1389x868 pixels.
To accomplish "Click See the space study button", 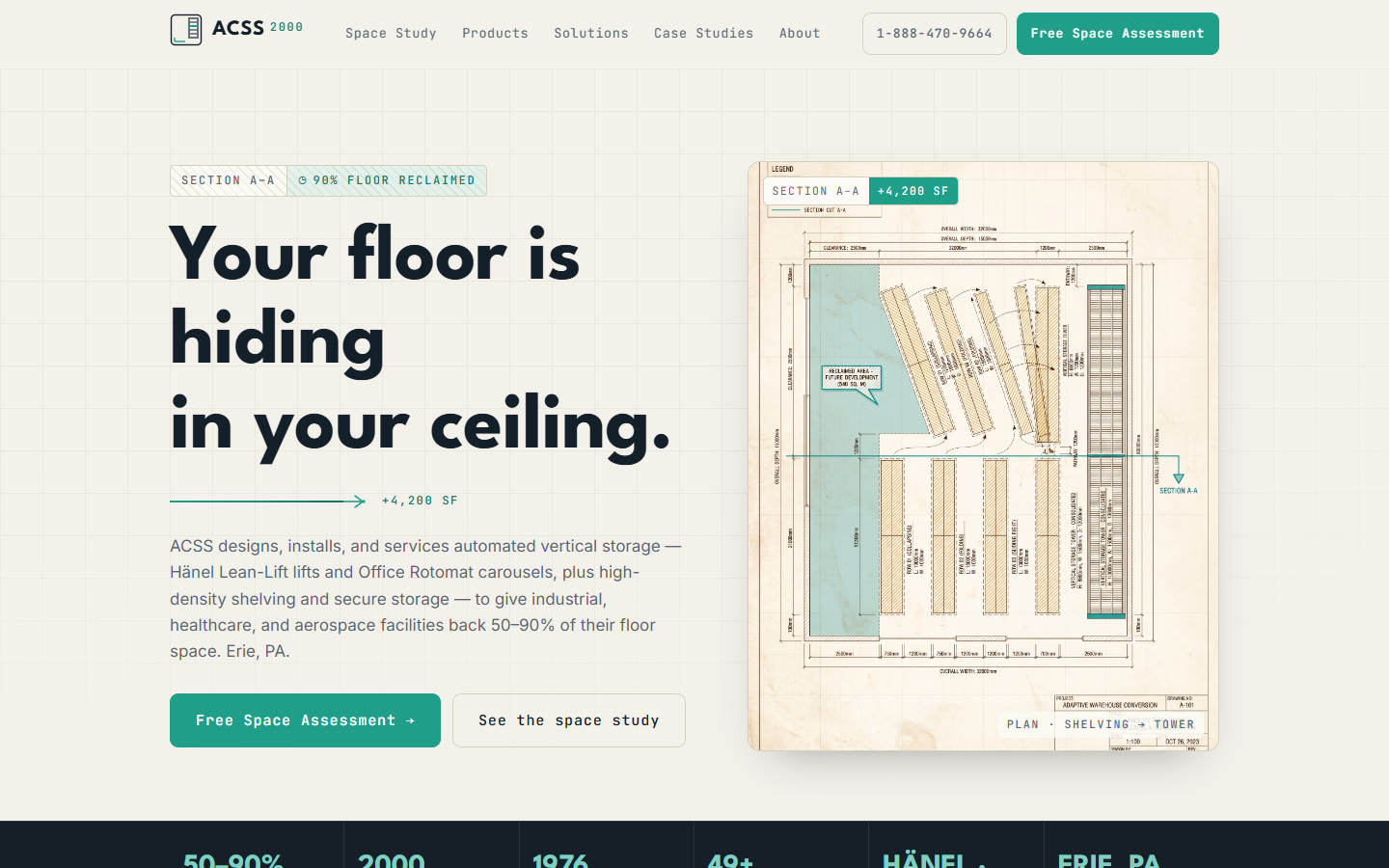I will [x=569, y=720].
